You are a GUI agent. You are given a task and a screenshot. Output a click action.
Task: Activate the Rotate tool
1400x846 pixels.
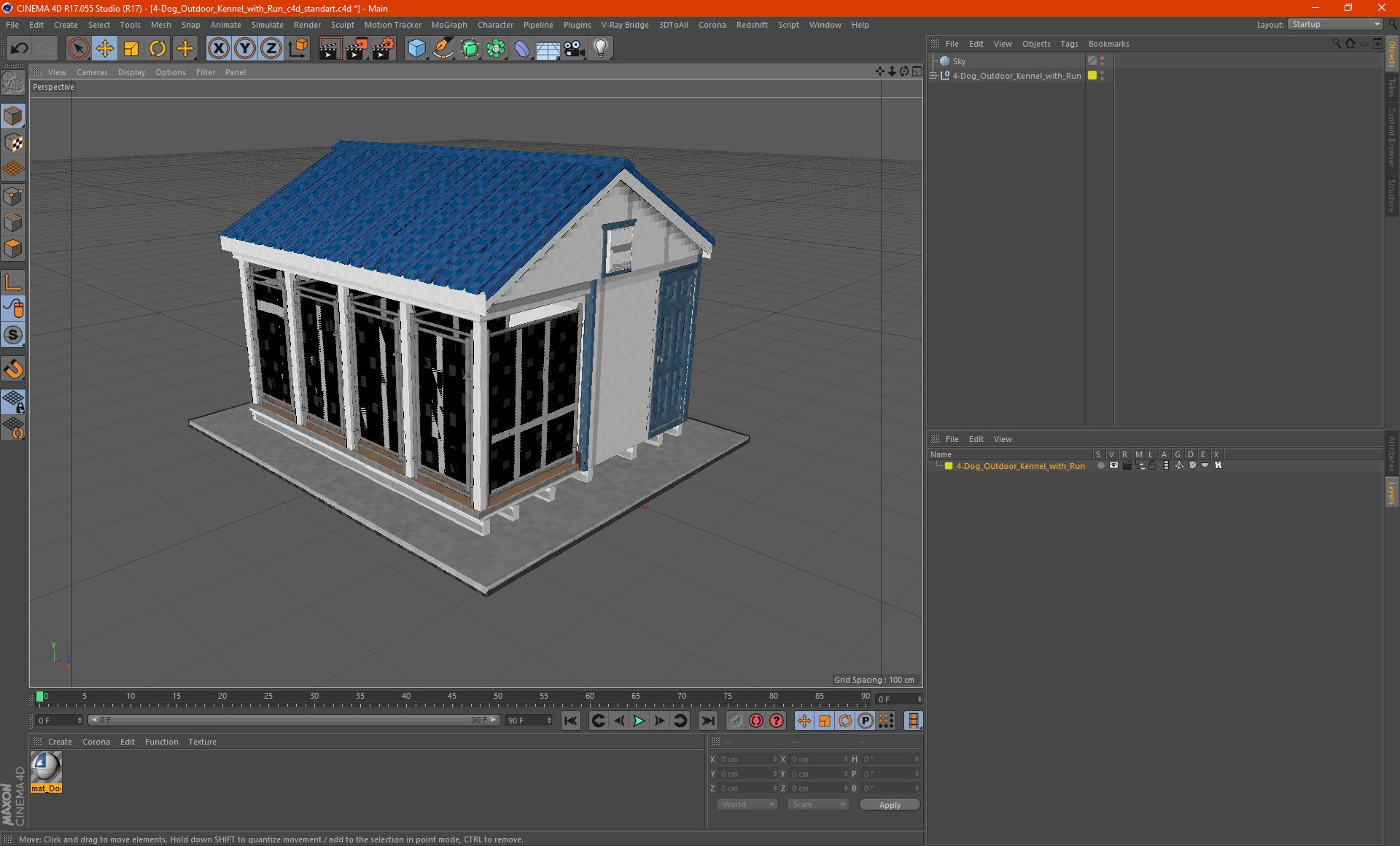click(157, 49)
